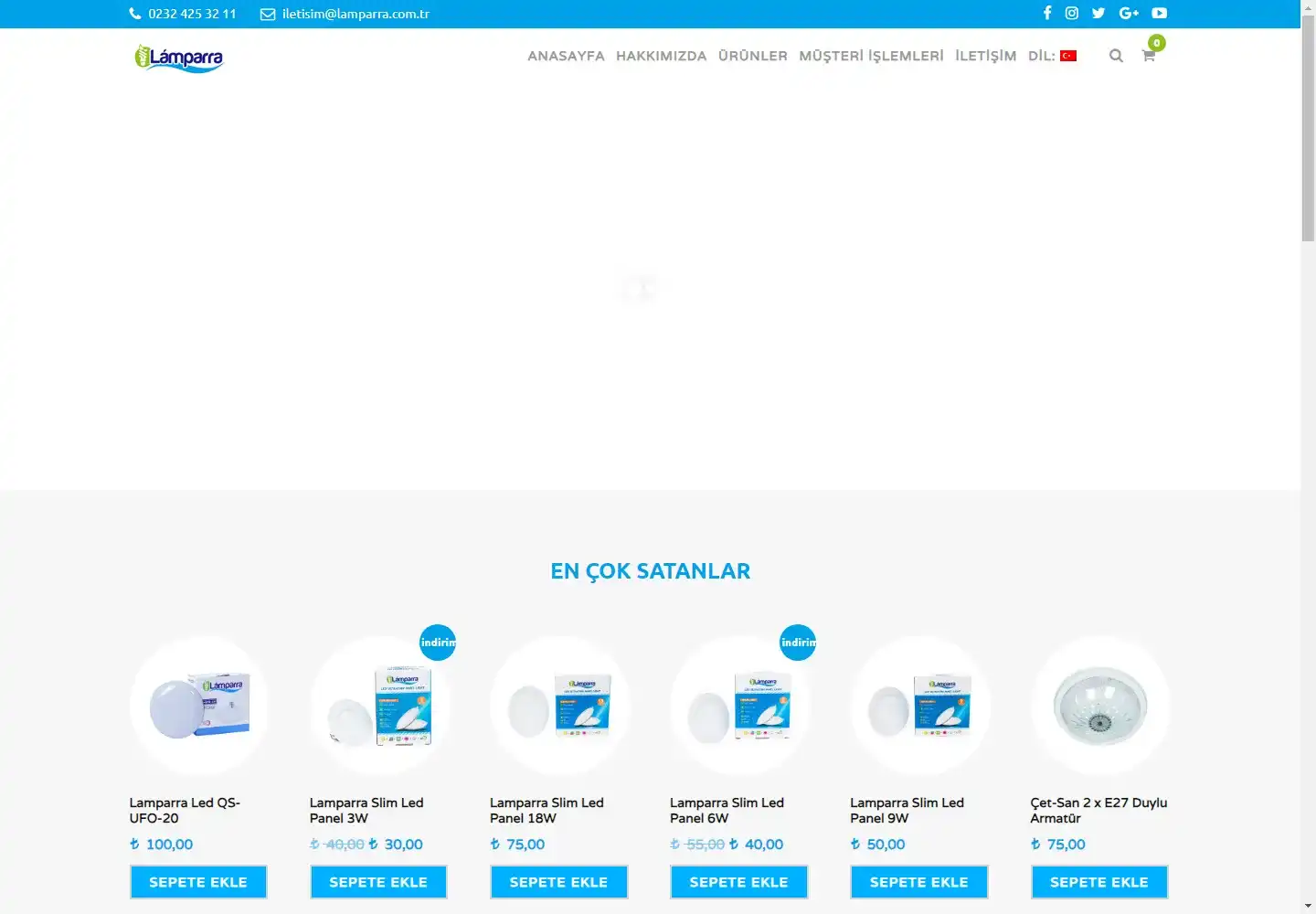Add Lamparra Slim Led Panel 9W to cart
Image resolution: width=1316 pixels, height=914 pixels.
tap(918, 882)
